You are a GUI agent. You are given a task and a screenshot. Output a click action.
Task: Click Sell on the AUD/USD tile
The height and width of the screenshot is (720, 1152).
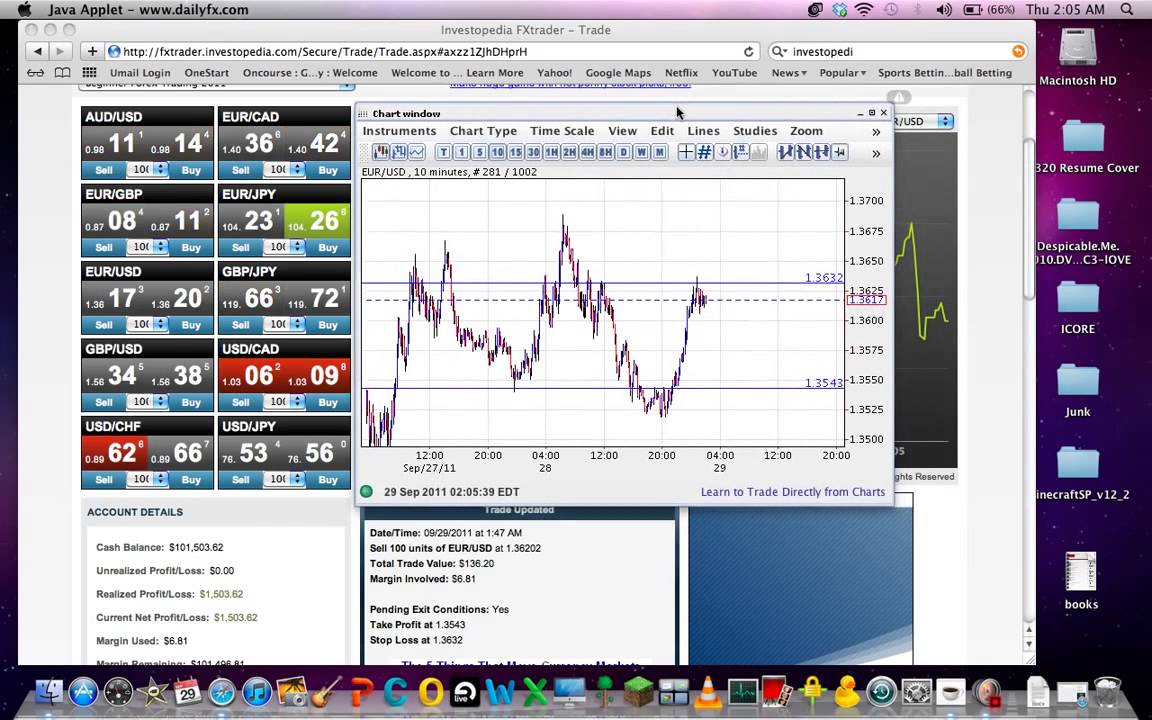(104, 170)
